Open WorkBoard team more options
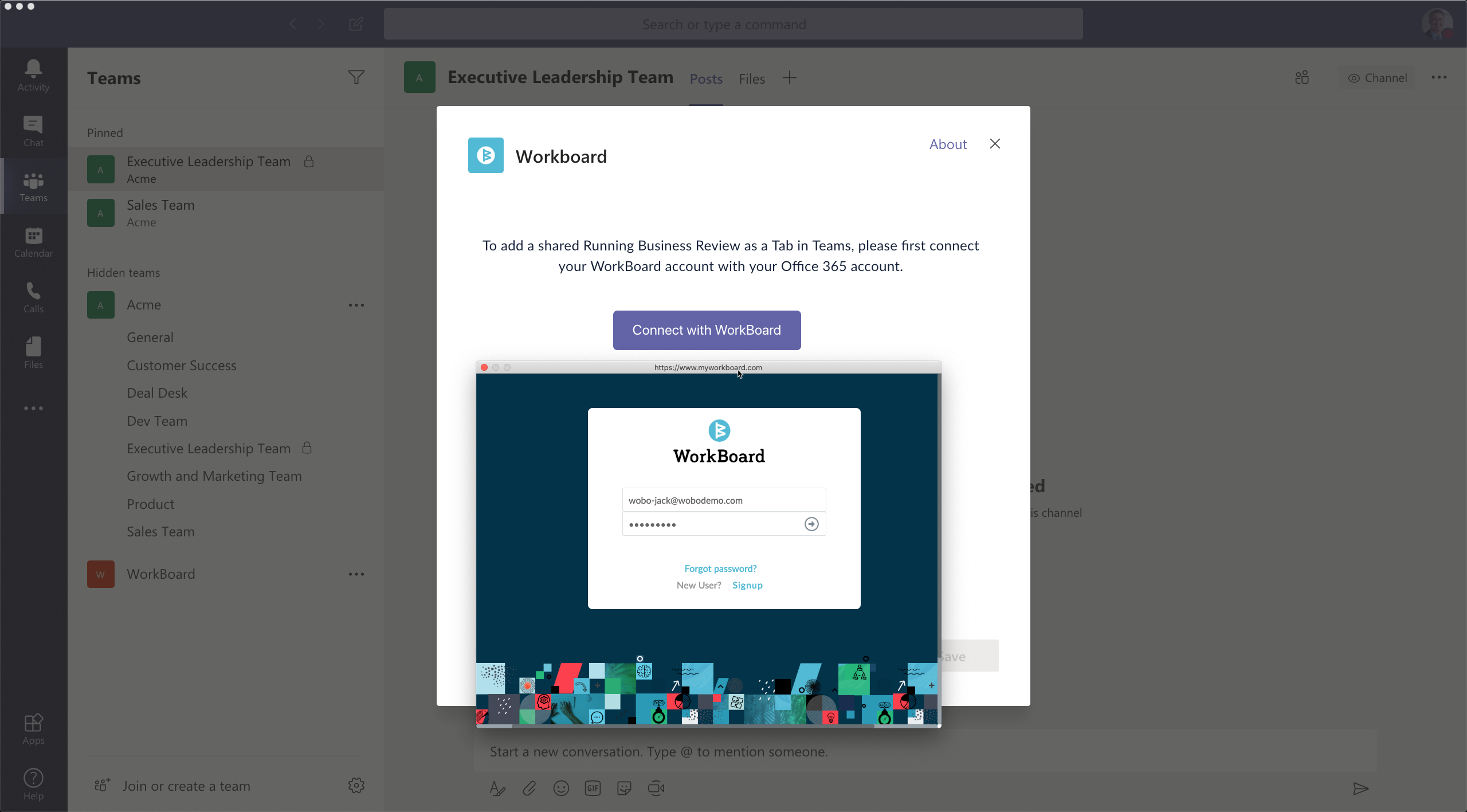The height and width of the screenshot is (812, 1467). tap(356, 574)
